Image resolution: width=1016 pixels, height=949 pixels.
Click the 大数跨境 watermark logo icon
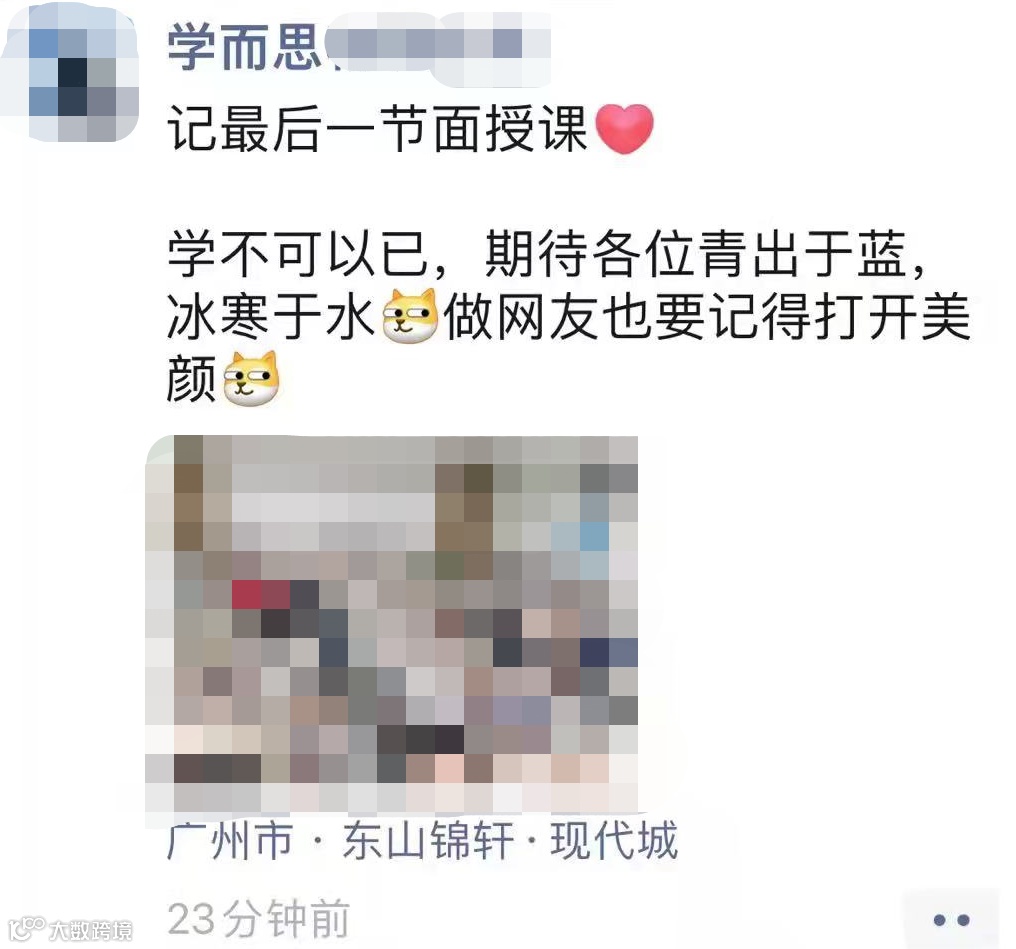(x=27, y=929)
